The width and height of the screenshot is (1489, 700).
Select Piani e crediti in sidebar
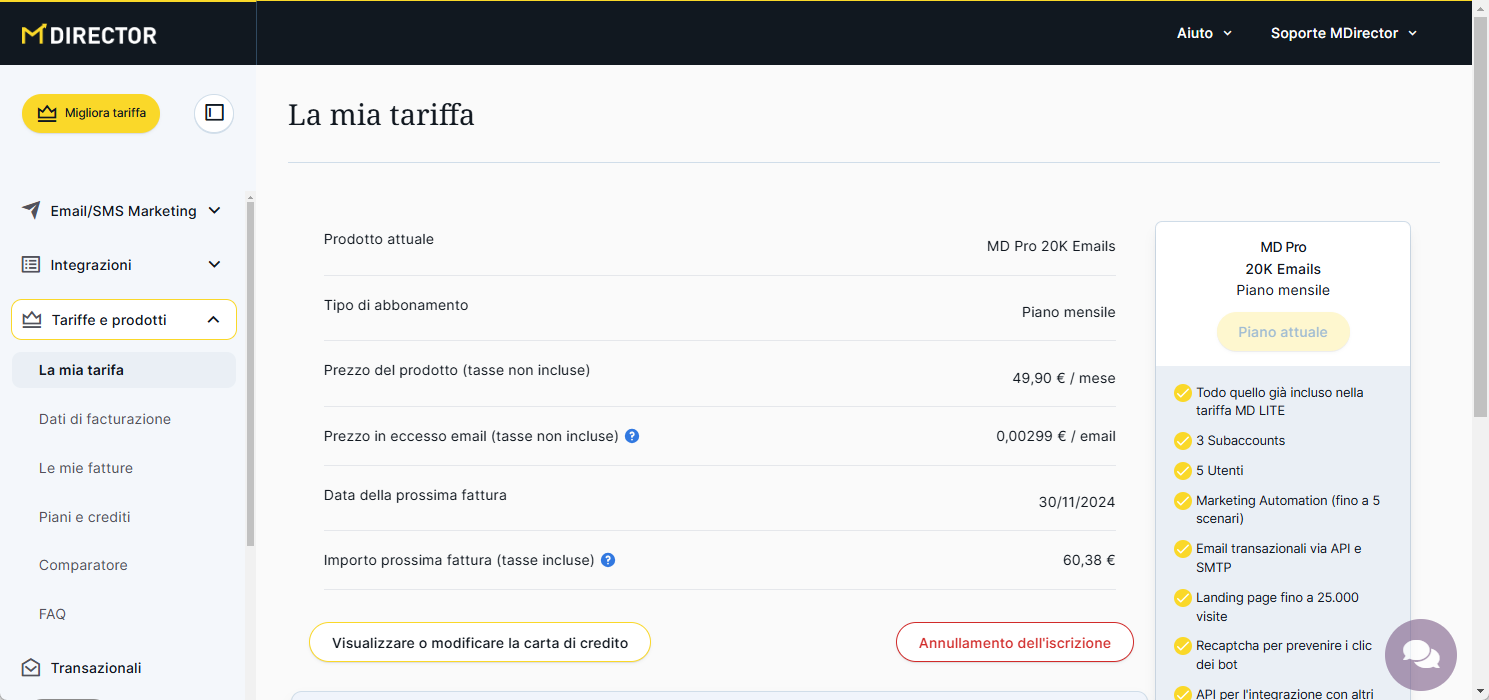tap(85, 517)
